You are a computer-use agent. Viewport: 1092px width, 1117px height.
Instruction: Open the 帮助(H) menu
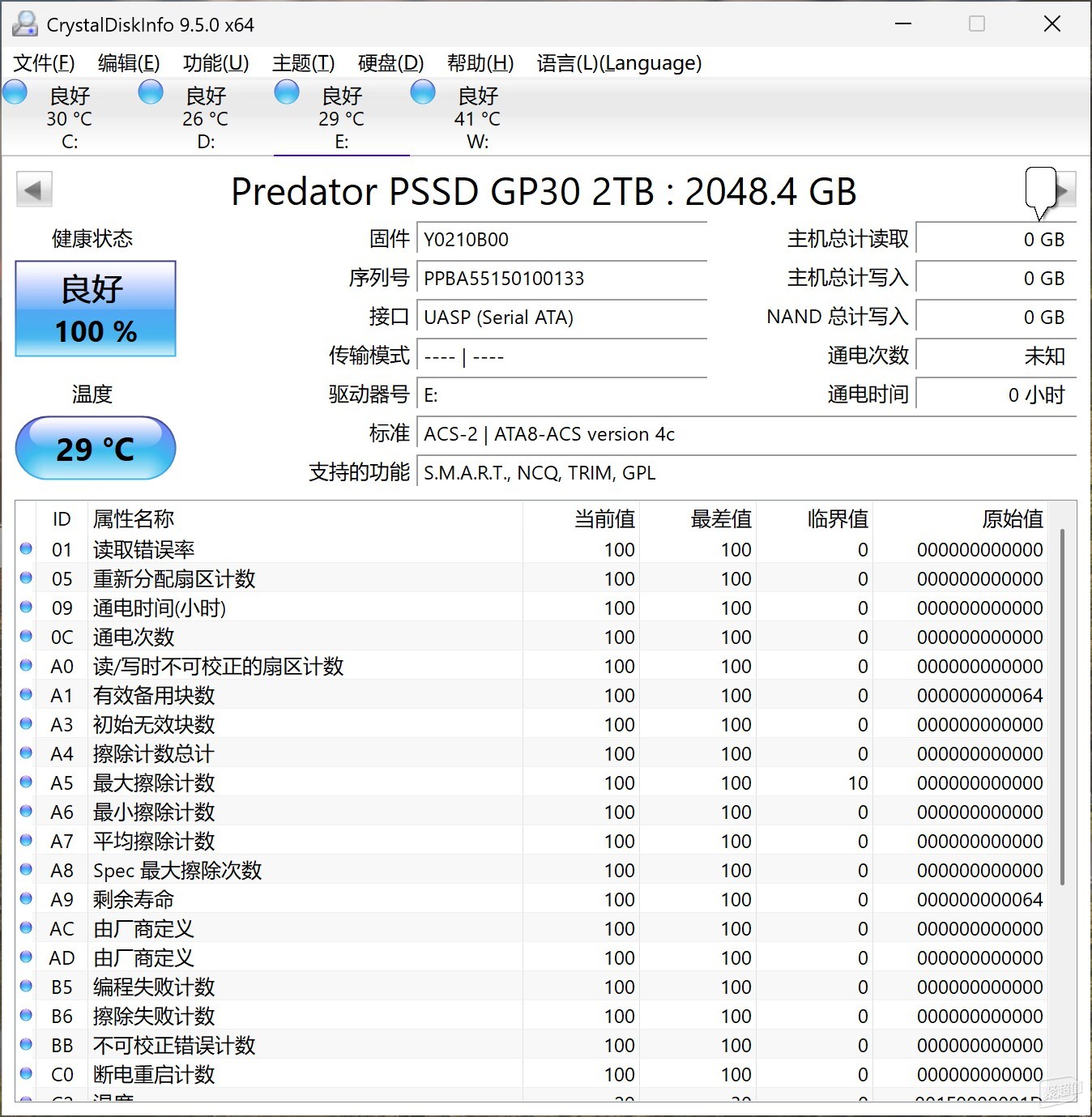(x=480, y=63)
